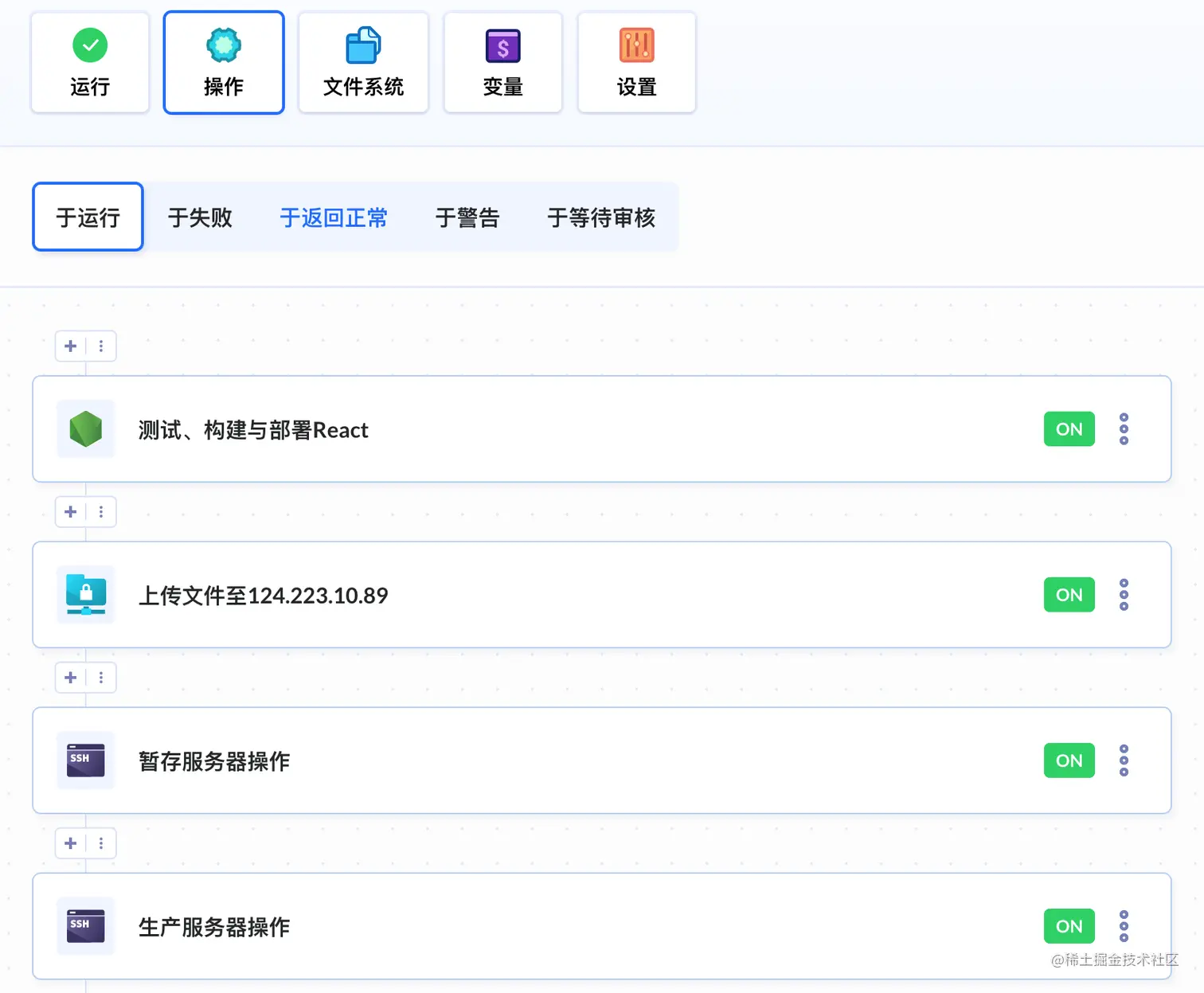Viewport: 1204px width, 993px height.
Task: Click the blue file system icon
Action: pyautogui.click(x=363, y=45)
